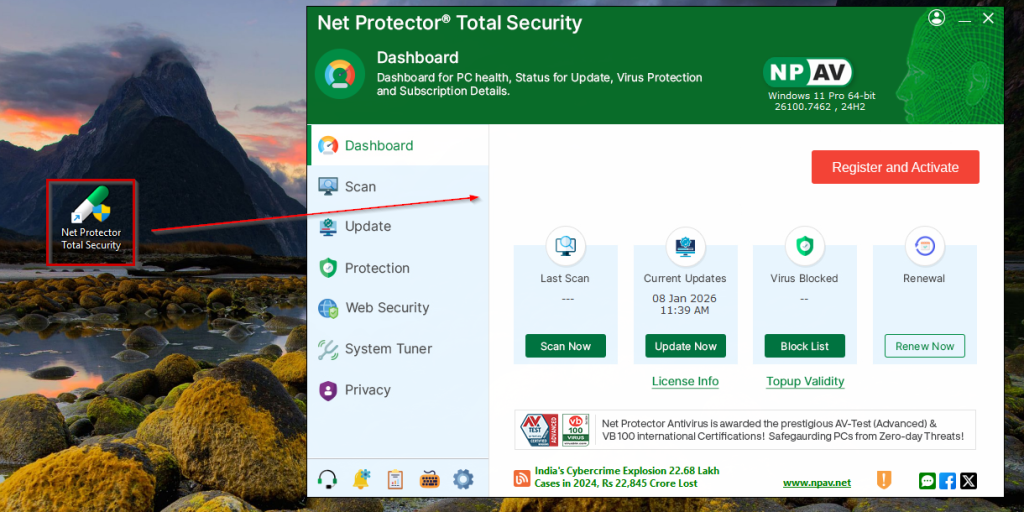Open the License Info link
This screenshot has height=512, width=1024.
pyautogui.click(x=685, y=381)
